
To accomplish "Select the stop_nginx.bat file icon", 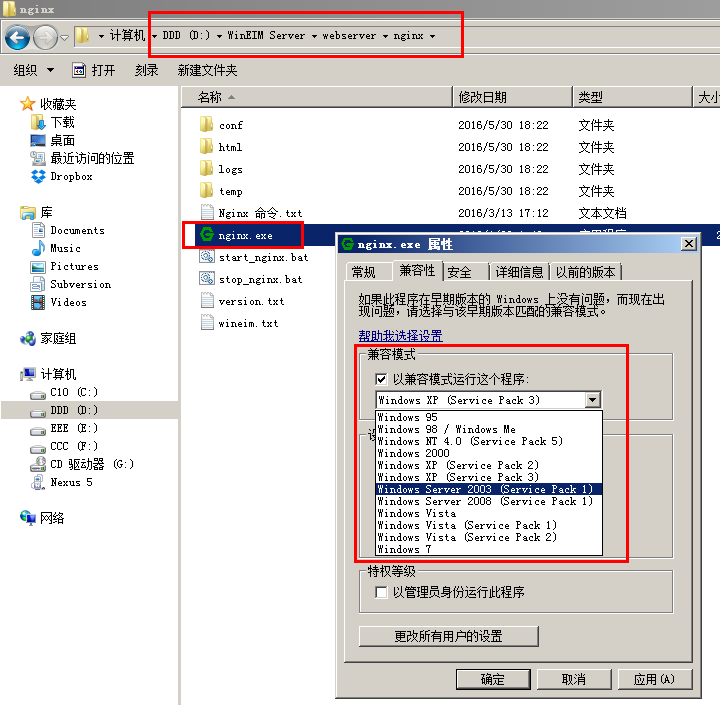I will point(206,279).
